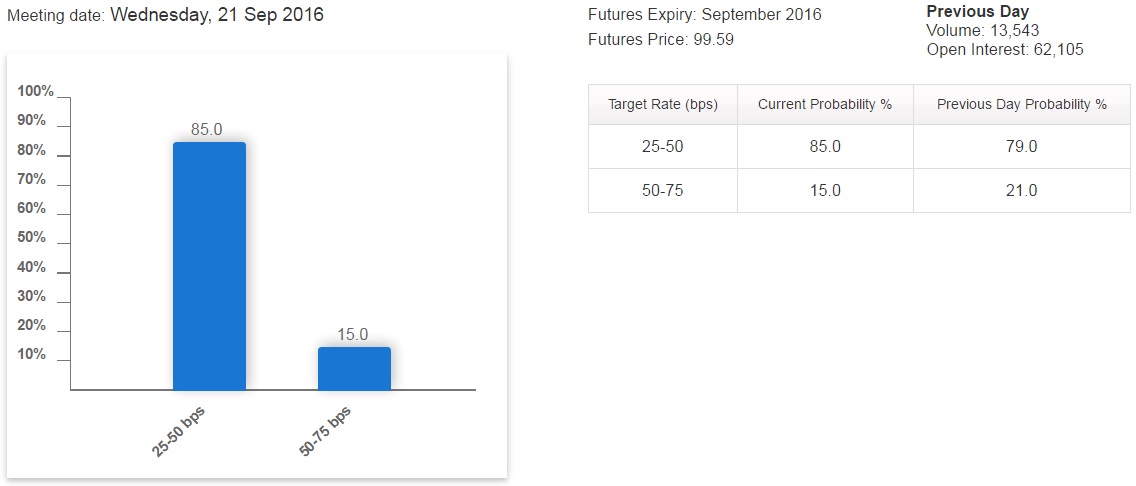Click the tall blue 25-50 bps bar
This screenshot has height=486, width=1136.
click(x=209, y=265)
